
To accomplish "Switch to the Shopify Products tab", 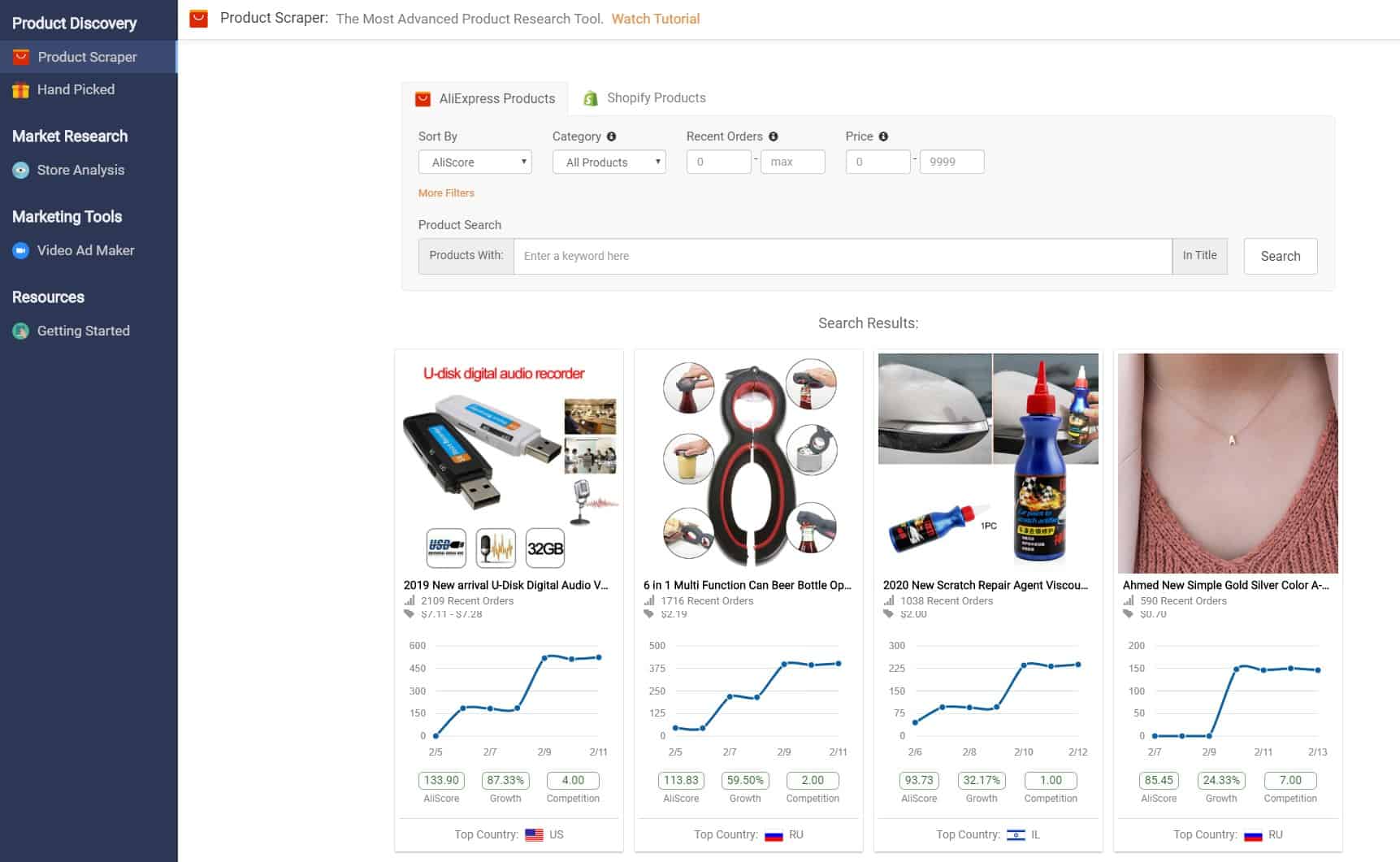I will [644, 98].
